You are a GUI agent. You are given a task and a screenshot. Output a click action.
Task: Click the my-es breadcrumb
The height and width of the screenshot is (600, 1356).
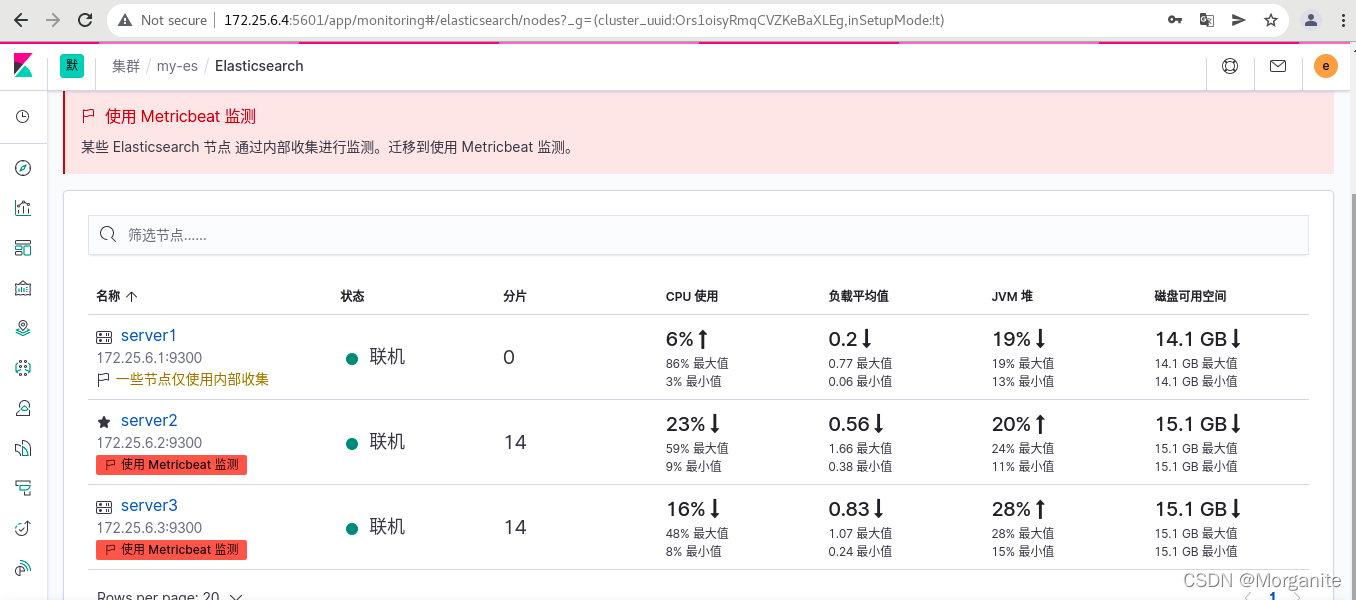(x=177, y=66)
